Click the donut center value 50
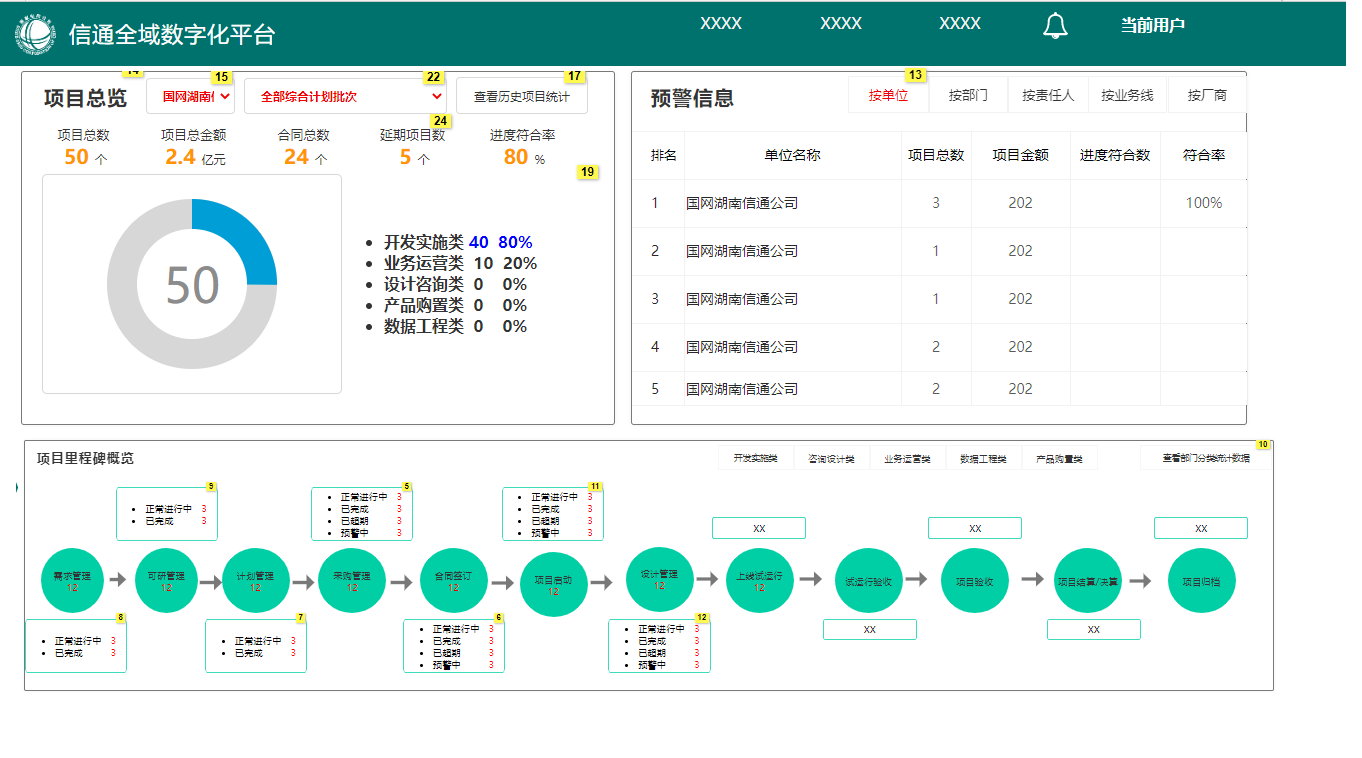This screenshot has height=758, width=1362. pyautogui.click(x=192, y=285)
